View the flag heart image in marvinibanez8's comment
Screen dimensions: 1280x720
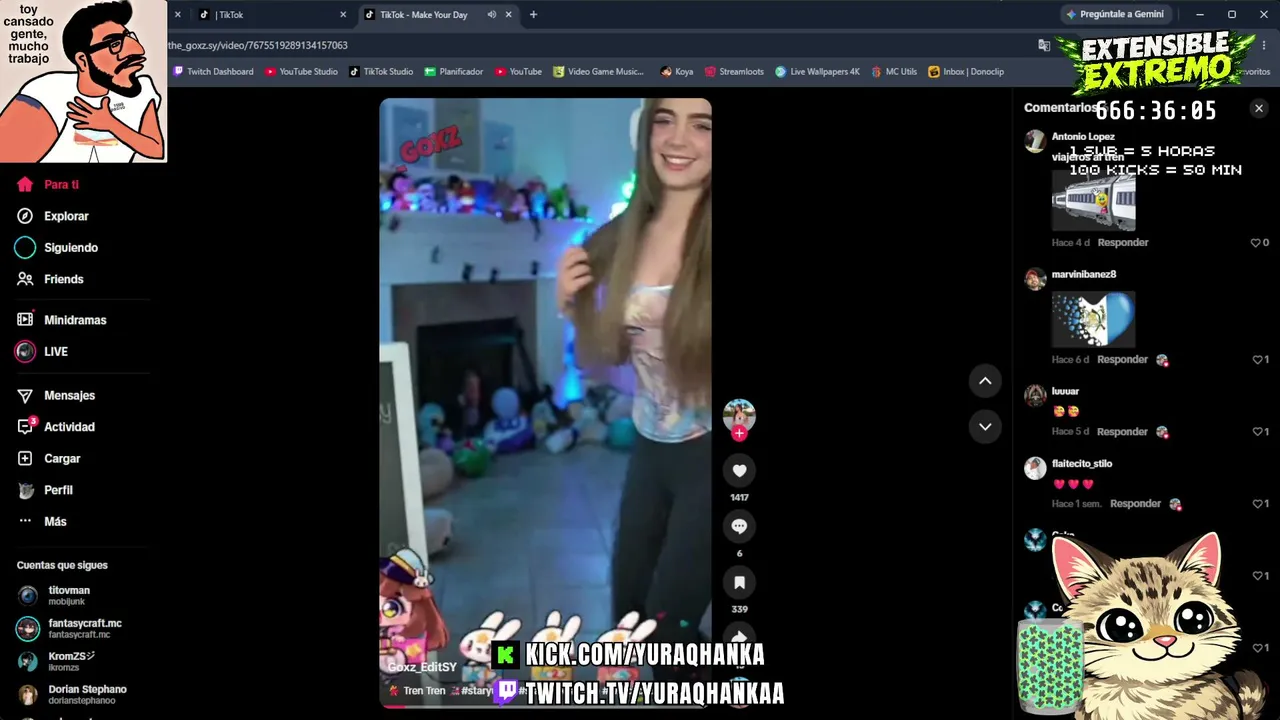1093,319
